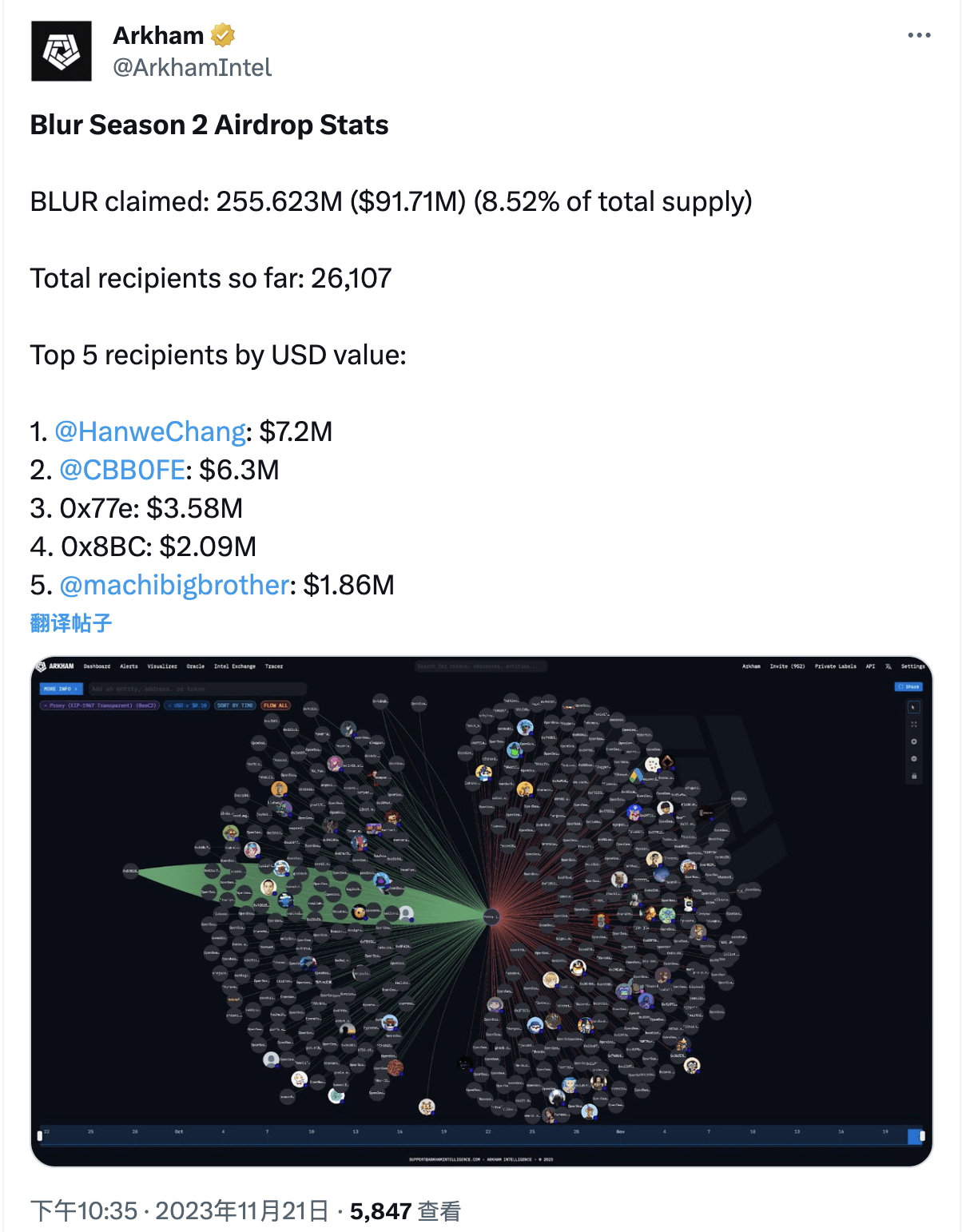Open the Tracer menu item

point(275,666)
